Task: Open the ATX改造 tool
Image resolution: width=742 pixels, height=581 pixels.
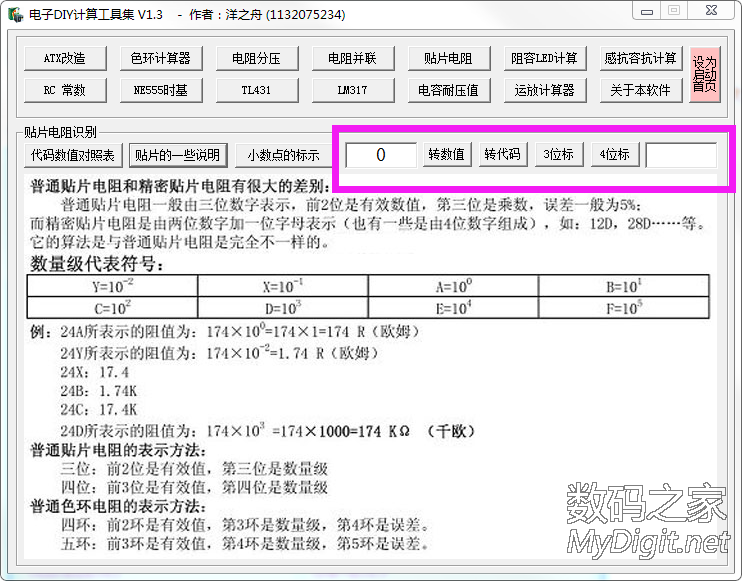Action: (65, 58)
